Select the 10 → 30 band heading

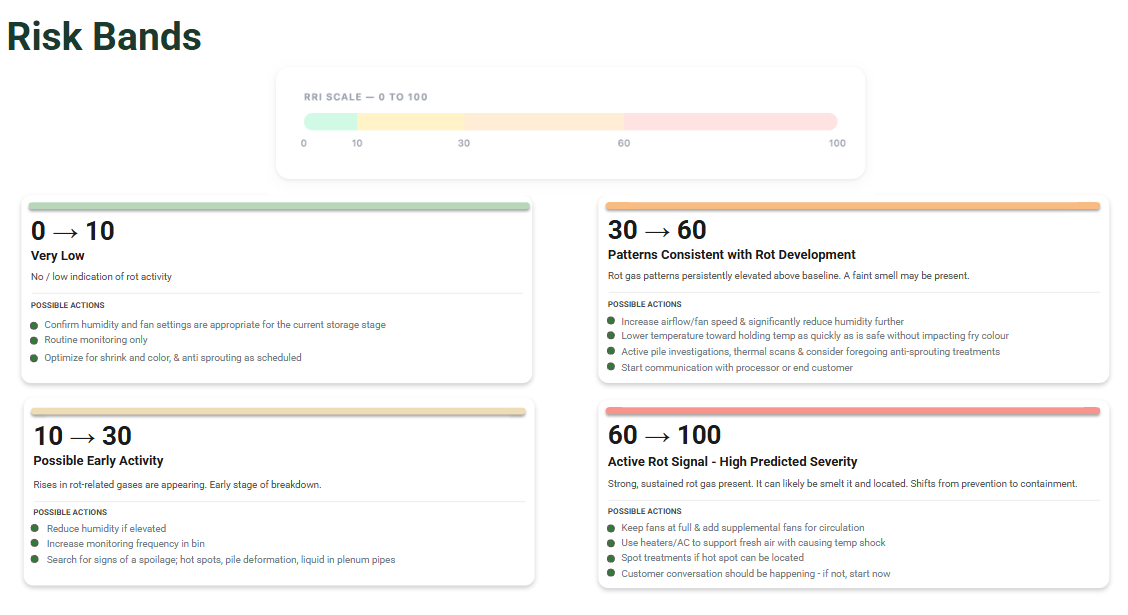click(83, 436)
